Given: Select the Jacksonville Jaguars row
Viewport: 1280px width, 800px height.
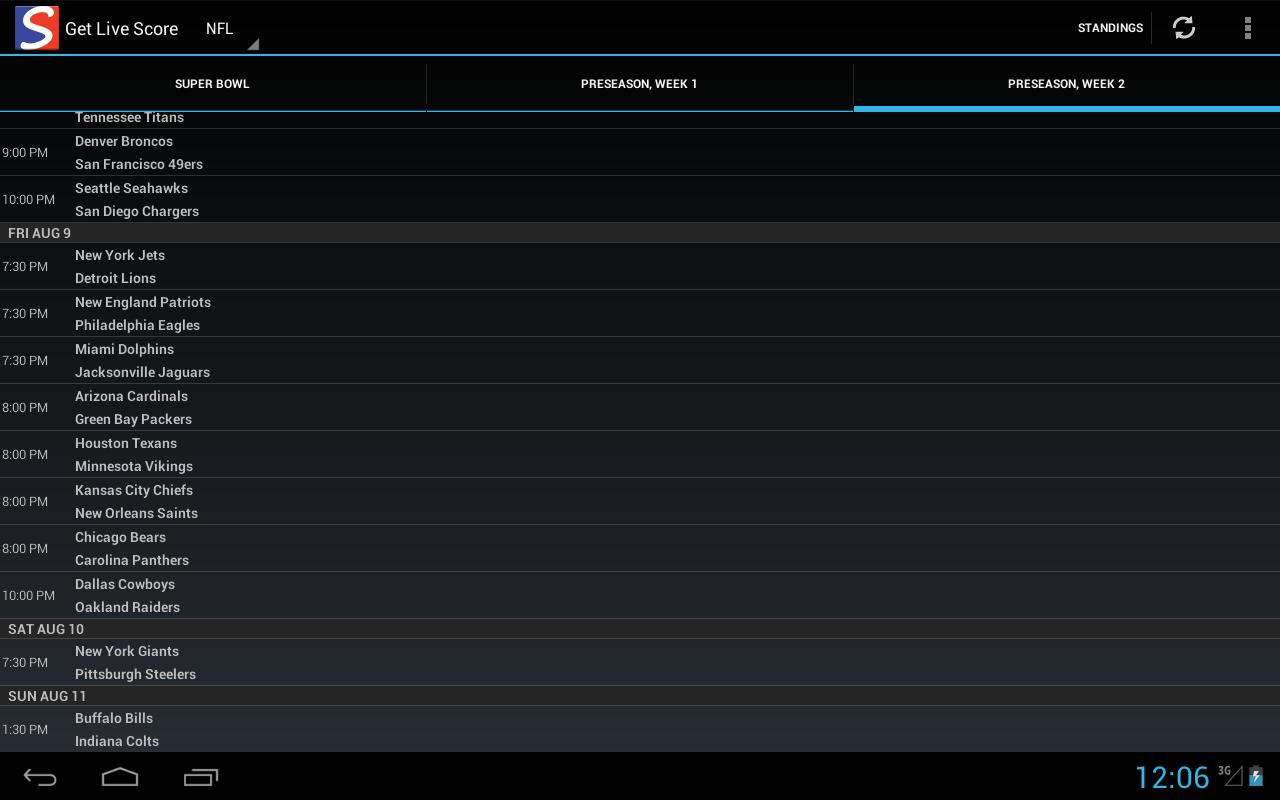Looking at the screenshot, I should coord(142,372).
